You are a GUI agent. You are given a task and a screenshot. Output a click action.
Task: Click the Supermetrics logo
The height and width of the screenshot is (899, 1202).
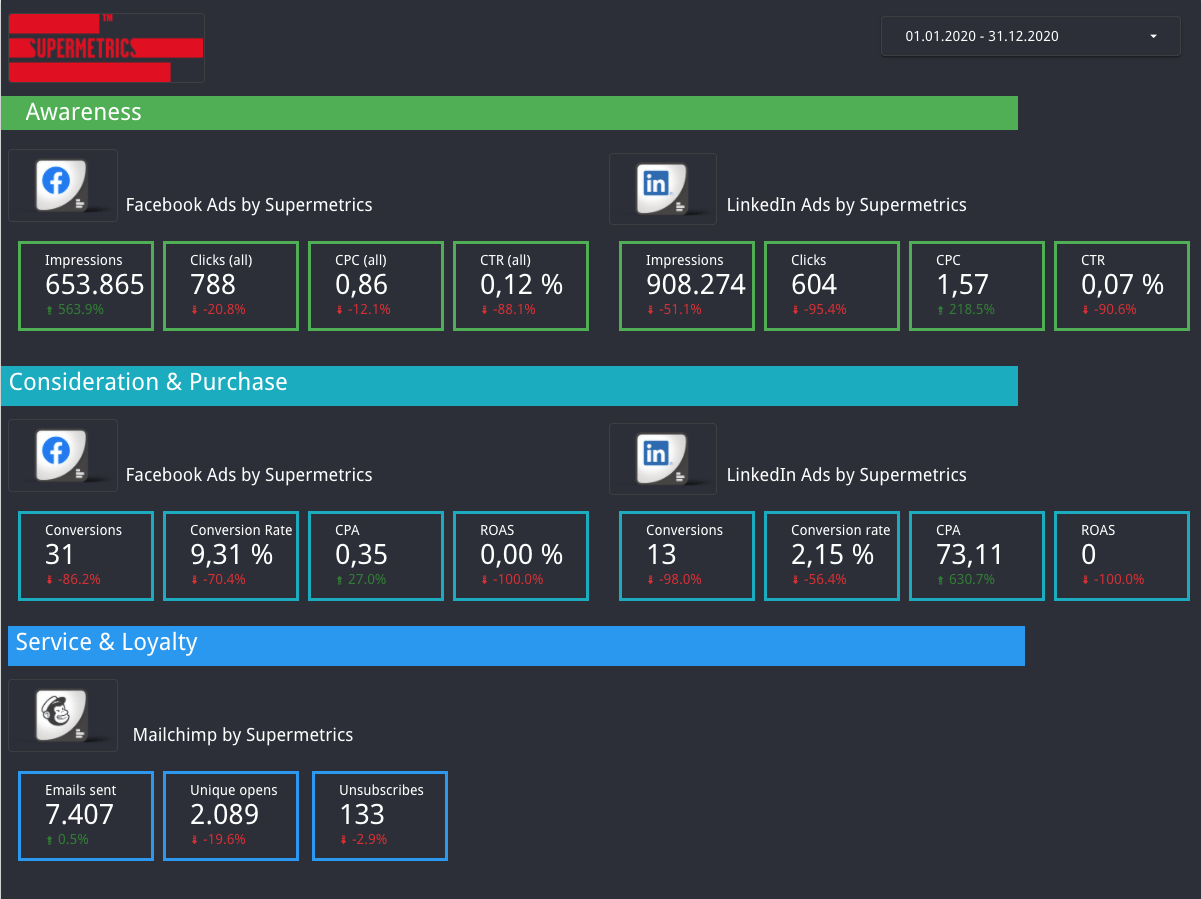pyautogui.click(x=106, y=48)
